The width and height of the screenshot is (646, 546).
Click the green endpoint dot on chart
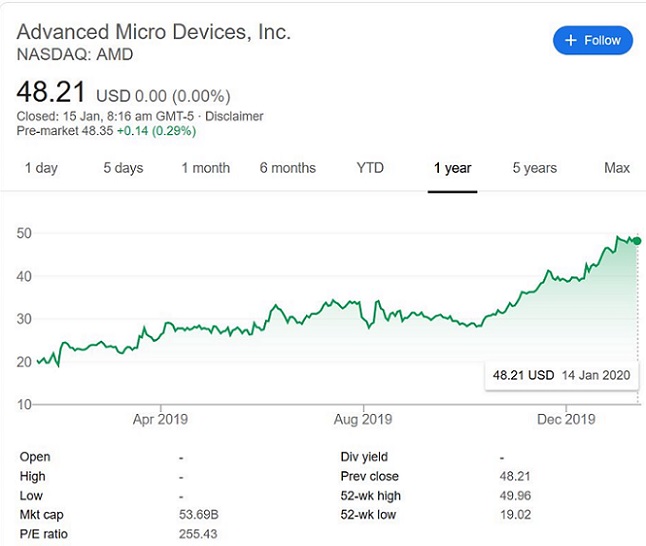click(638, 241)
